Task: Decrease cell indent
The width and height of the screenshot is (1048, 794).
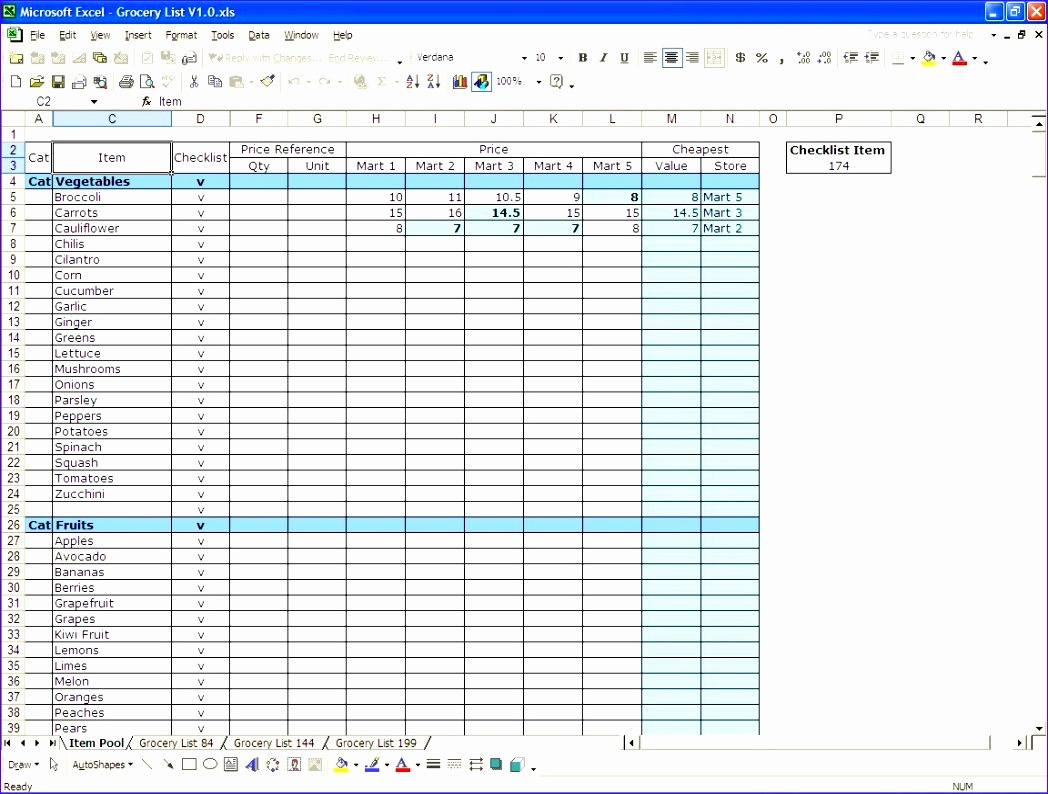Action: click(850, 58)
